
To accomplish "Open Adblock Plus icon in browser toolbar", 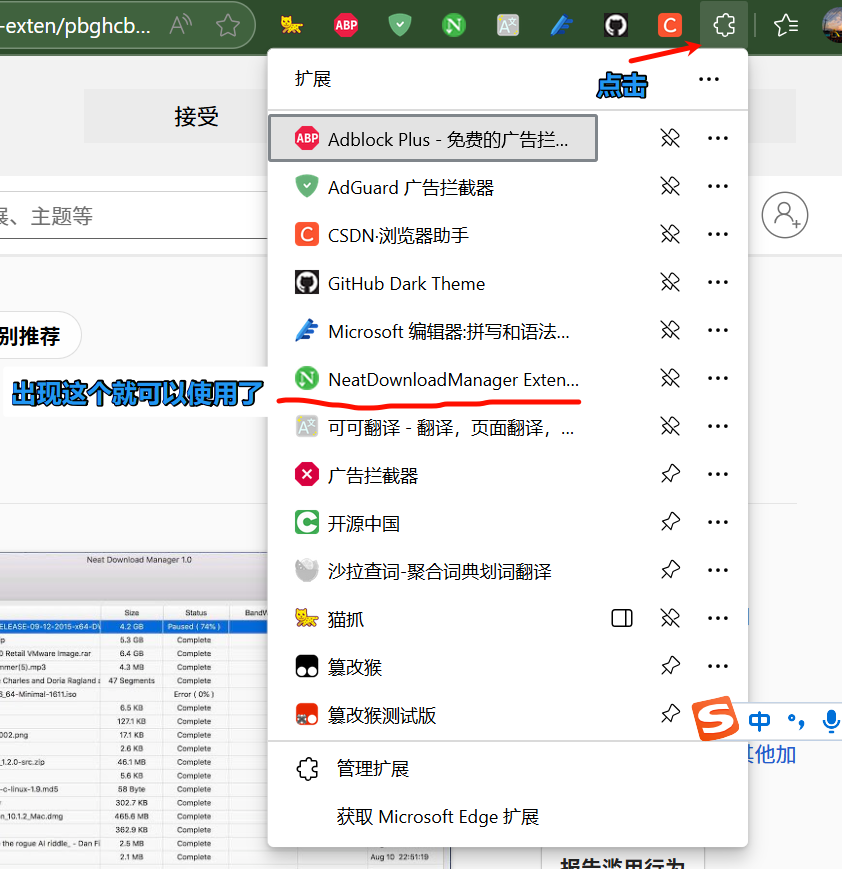I will point(346,25).
